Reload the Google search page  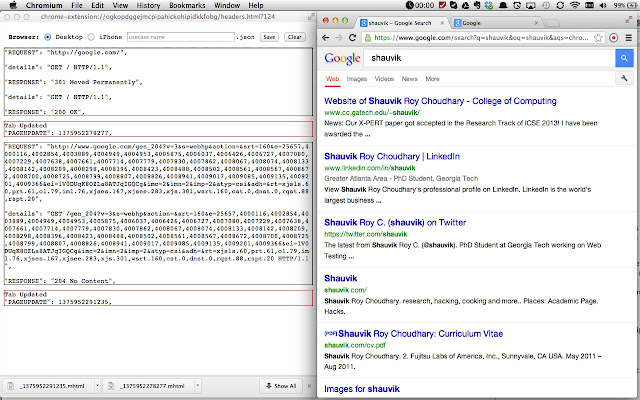pos(352,38)
